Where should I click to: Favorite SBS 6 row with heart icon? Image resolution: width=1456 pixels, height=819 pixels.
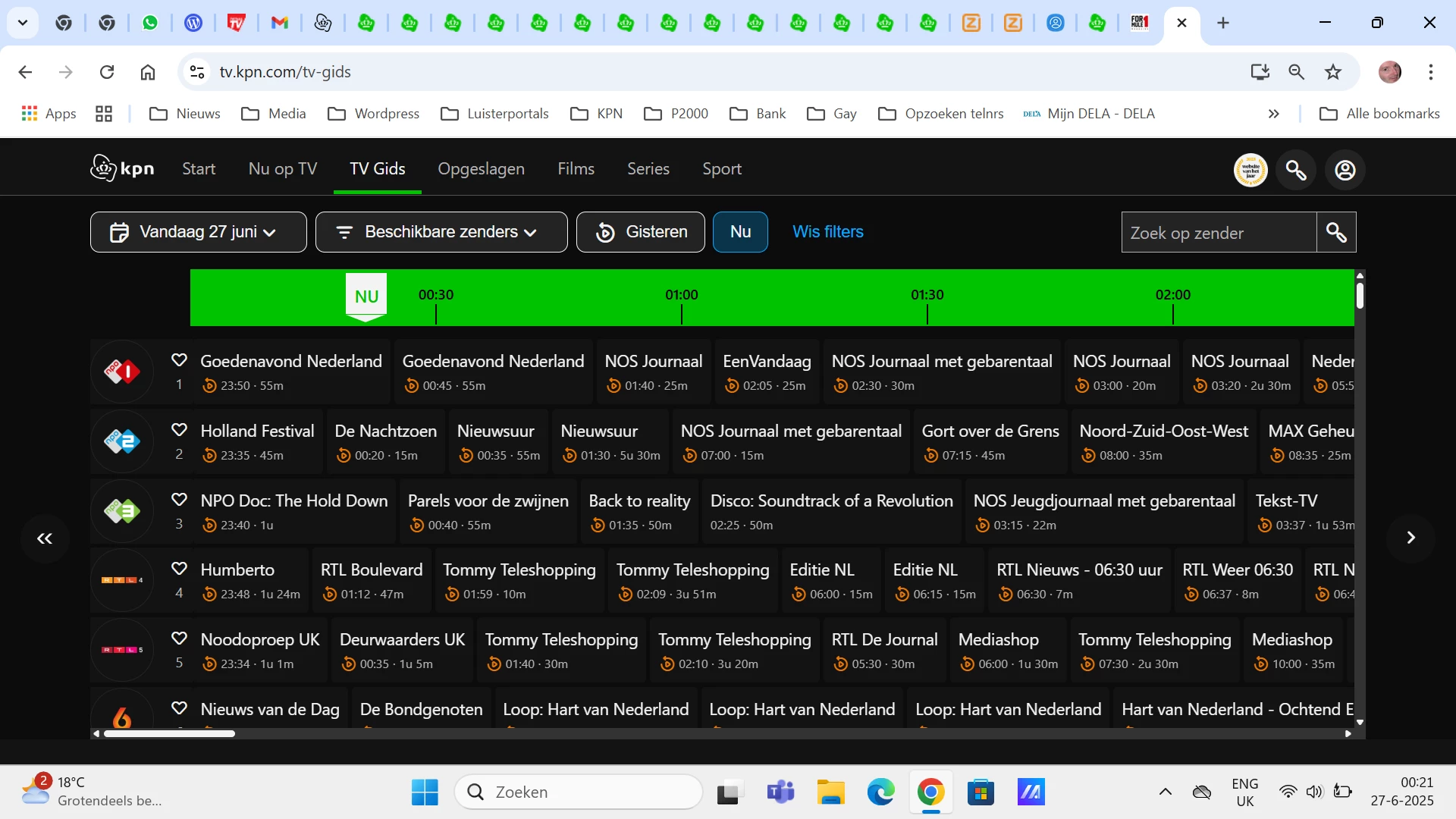[x=179, y=708]
